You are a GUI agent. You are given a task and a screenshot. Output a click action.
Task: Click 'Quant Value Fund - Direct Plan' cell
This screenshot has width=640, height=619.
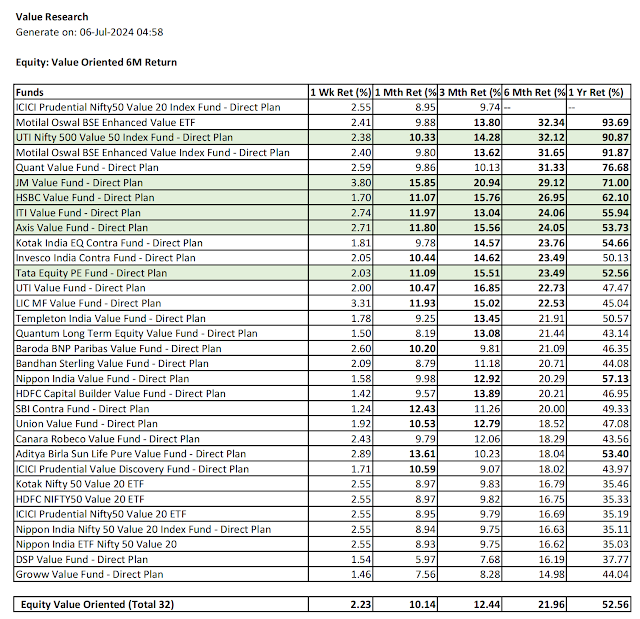coord(161,168)
